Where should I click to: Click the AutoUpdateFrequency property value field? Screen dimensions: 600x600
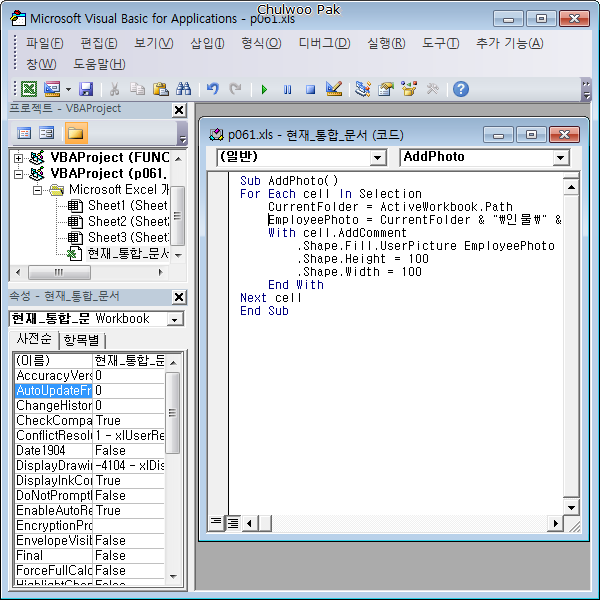pyautogui.click(x=128, y=391)
